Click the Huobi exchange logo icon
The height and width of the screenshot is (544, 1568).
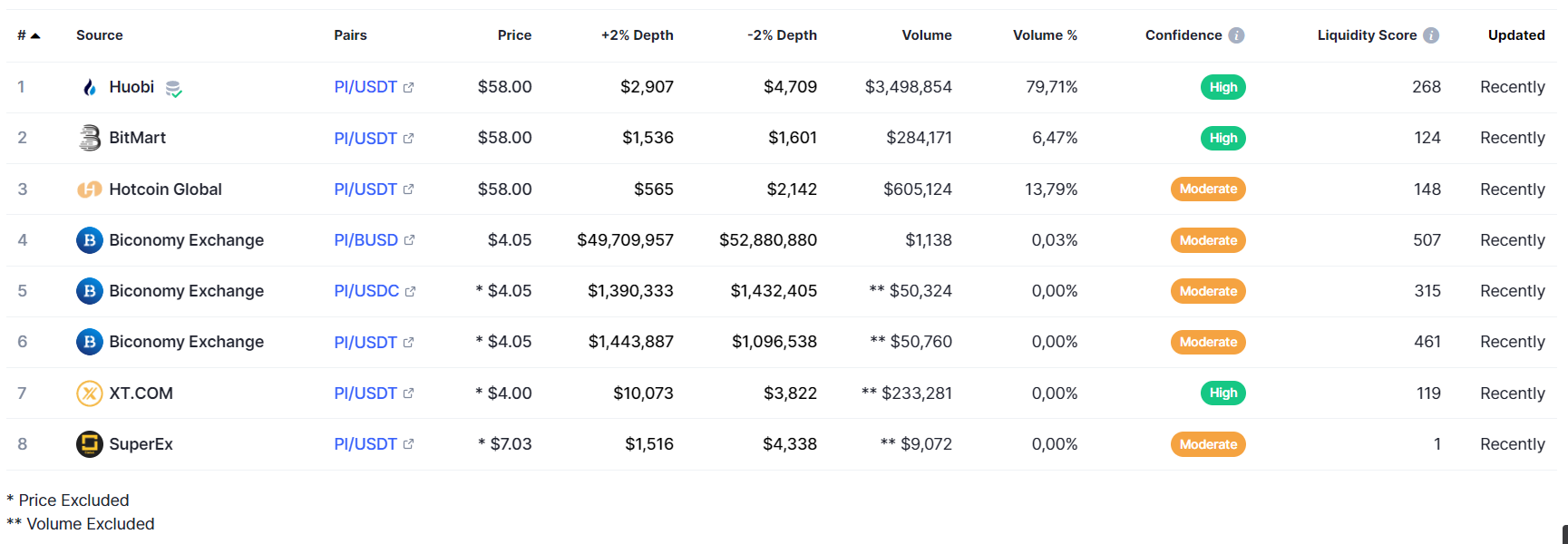[x=89, y=88]
